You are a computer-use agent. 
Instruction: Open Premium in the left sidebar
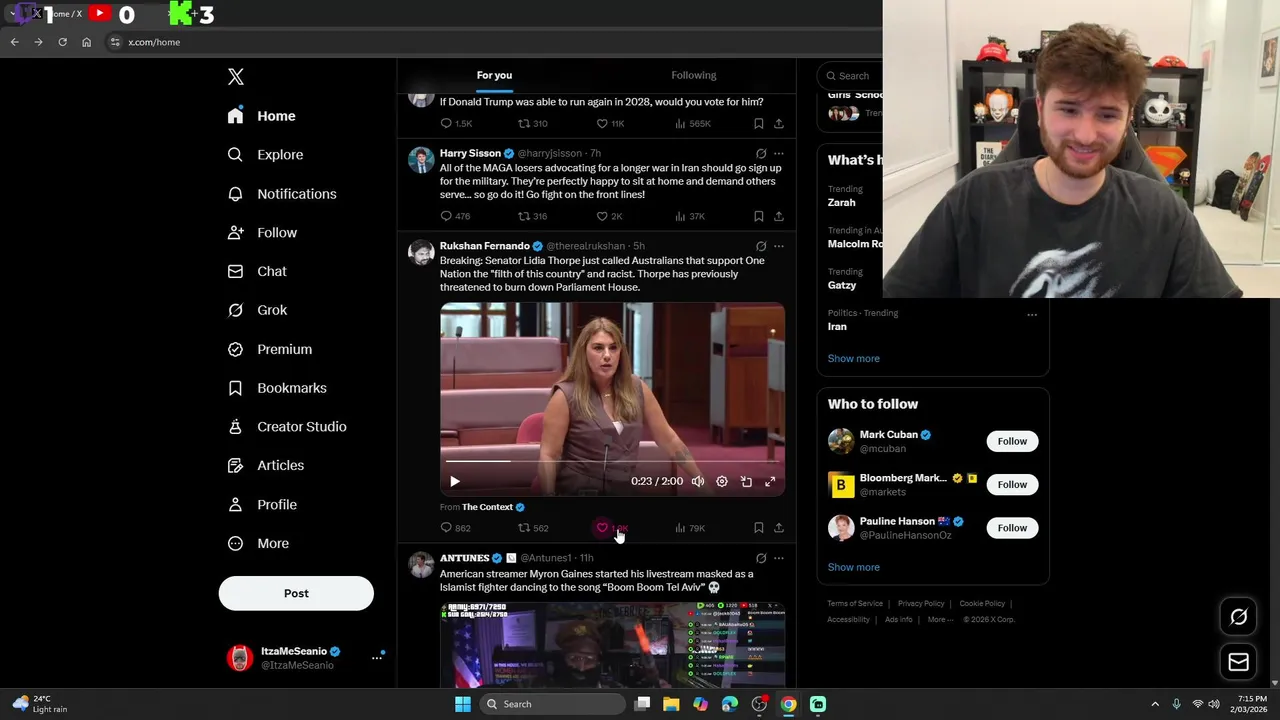point(270,349)
